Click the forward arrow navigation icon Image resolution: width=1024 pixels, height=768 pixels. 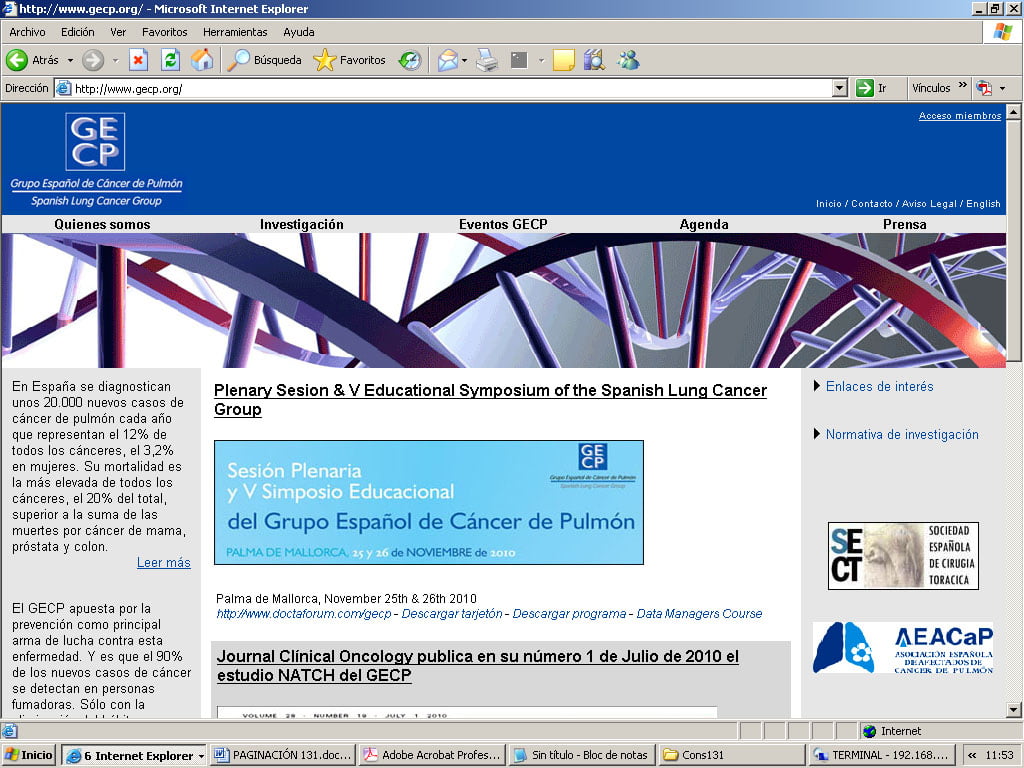[93, 60]
